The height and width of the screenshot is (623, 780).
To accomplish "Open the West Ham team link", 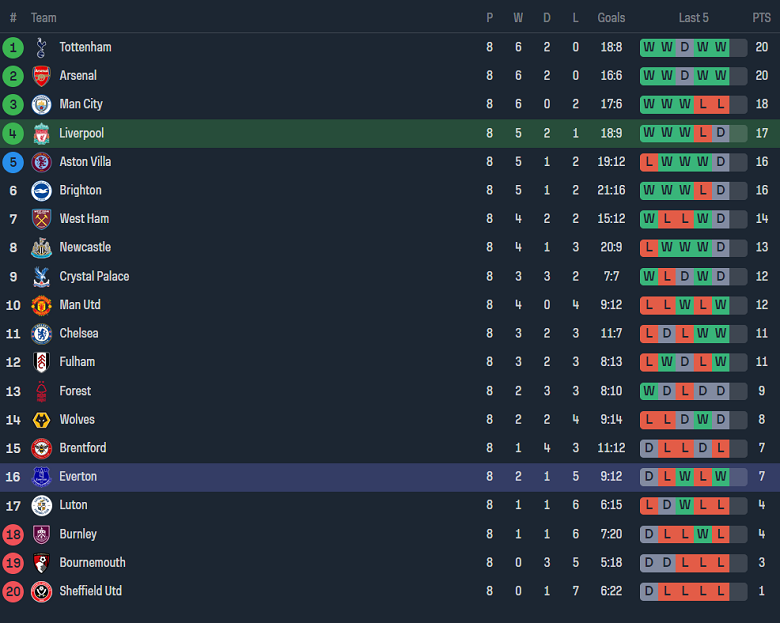I will pos(85,219).
